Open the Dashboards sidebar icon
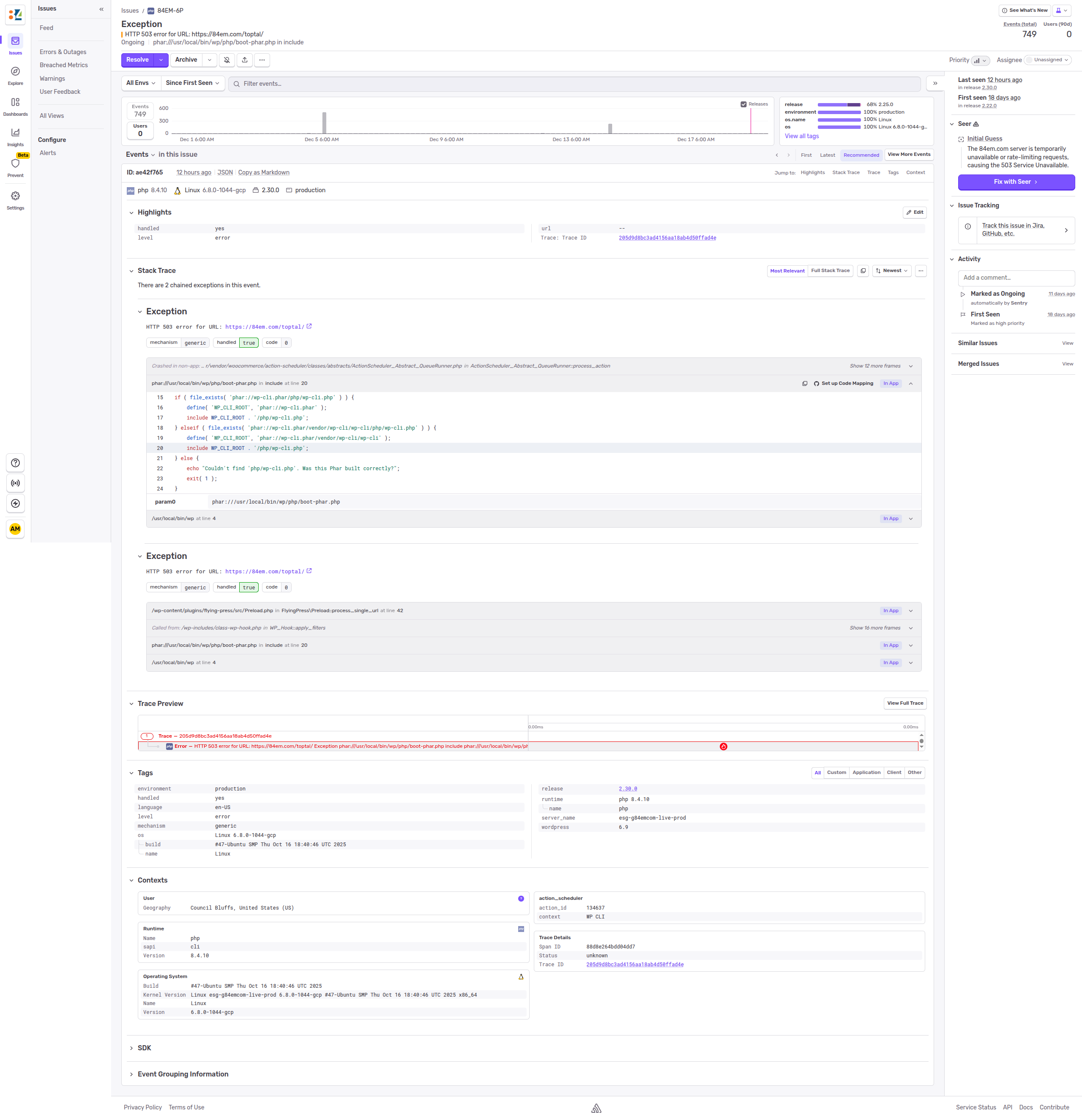Screen dimensions: 1082x1120 [16, 105]
